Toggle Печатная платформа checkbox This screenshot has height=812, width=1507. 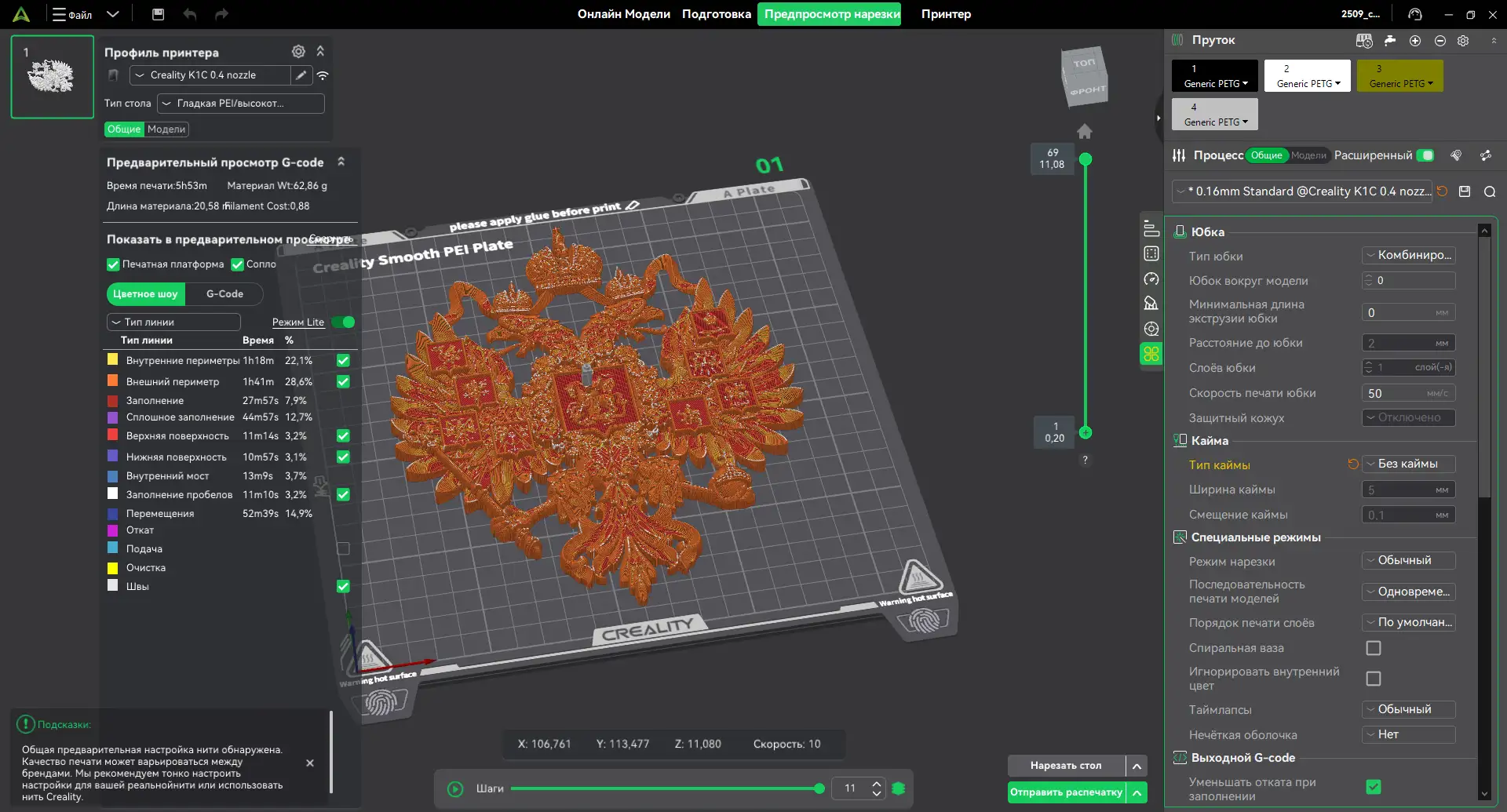pyautogui.click(x=113, y=264)
